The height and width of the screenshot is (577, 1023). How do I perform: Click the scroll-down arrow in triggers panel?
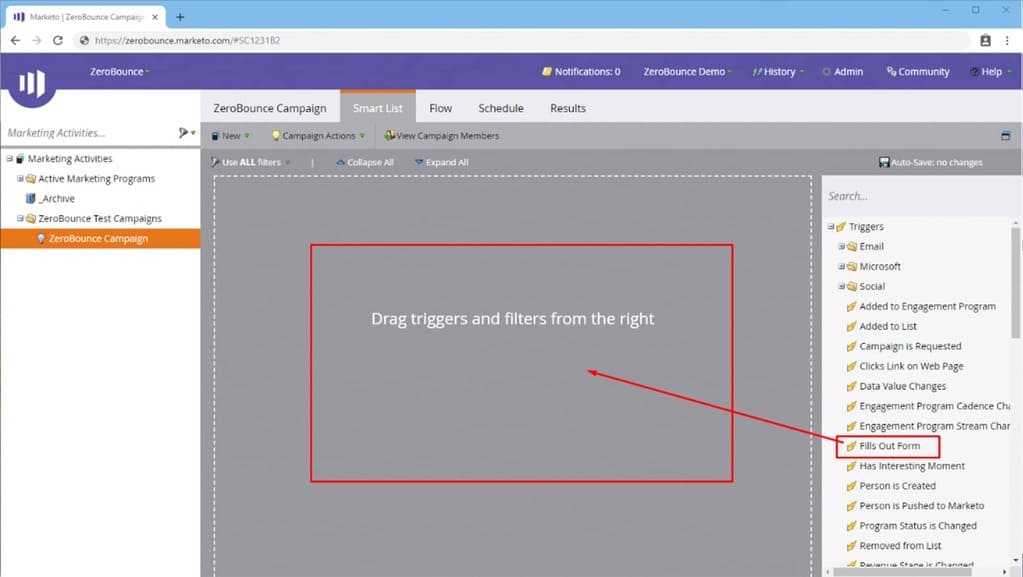pos(1016,560)
